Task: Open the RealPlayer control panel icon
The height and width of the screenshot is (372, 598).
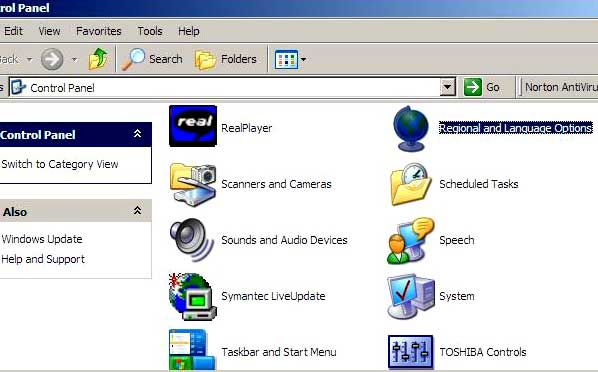Action: 193,126
